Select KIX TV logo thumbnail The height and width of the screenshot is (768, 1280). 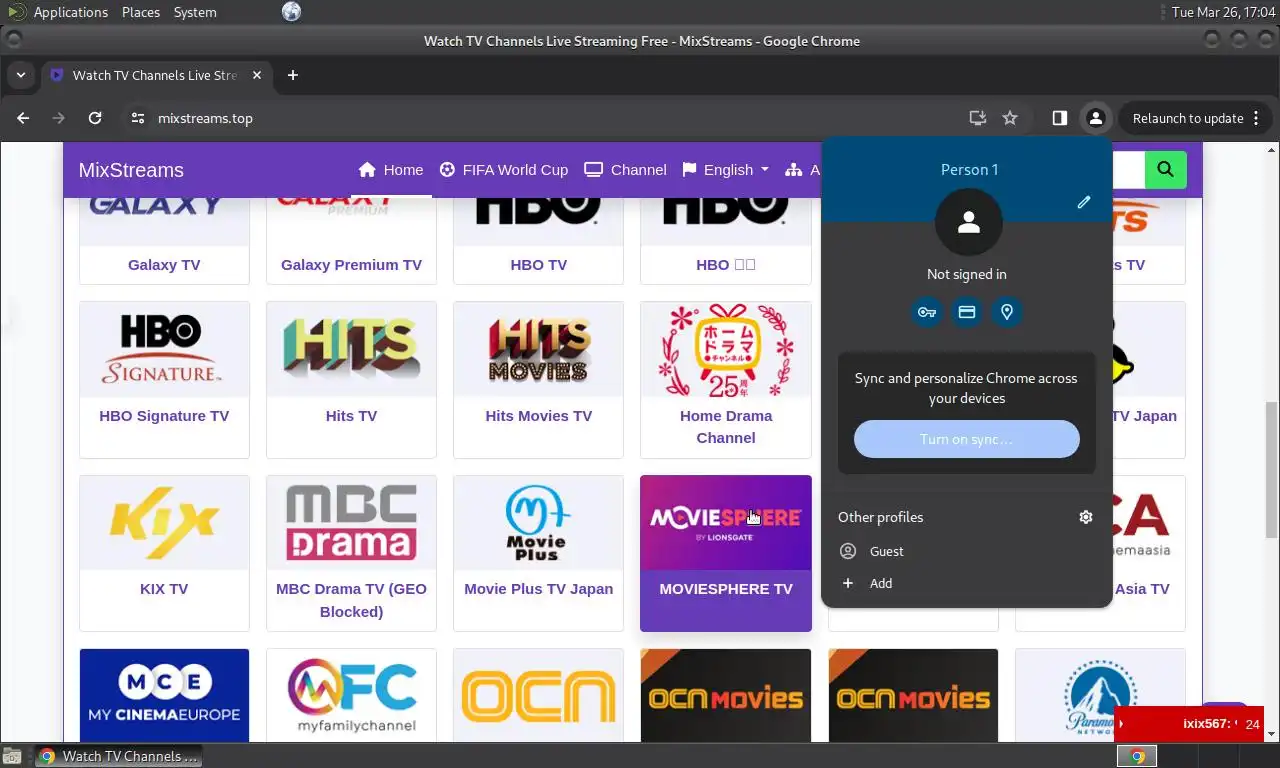tap(164, 523)
